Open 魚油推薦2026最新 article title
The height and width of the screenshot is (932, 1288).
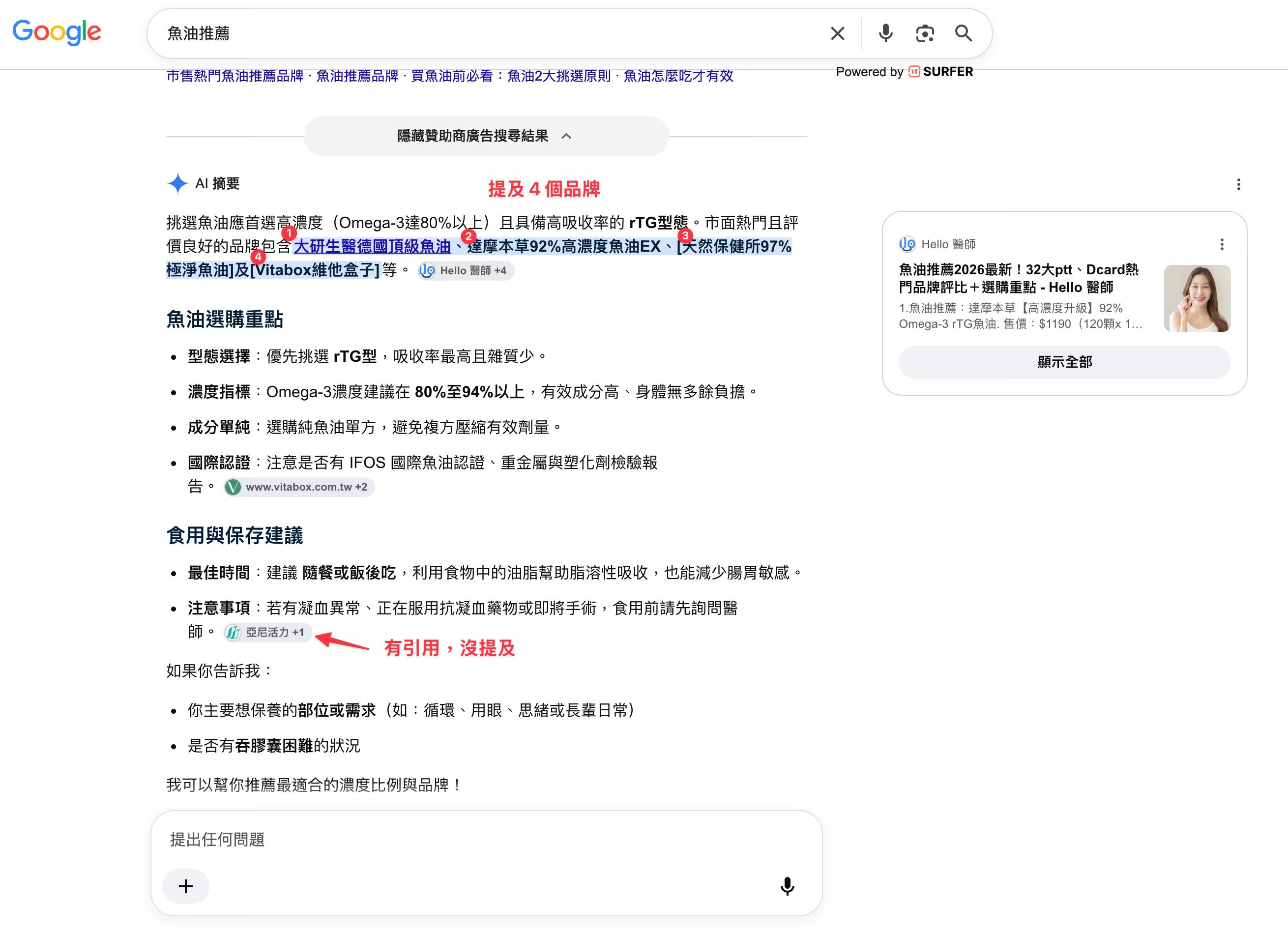point(1019,278)
